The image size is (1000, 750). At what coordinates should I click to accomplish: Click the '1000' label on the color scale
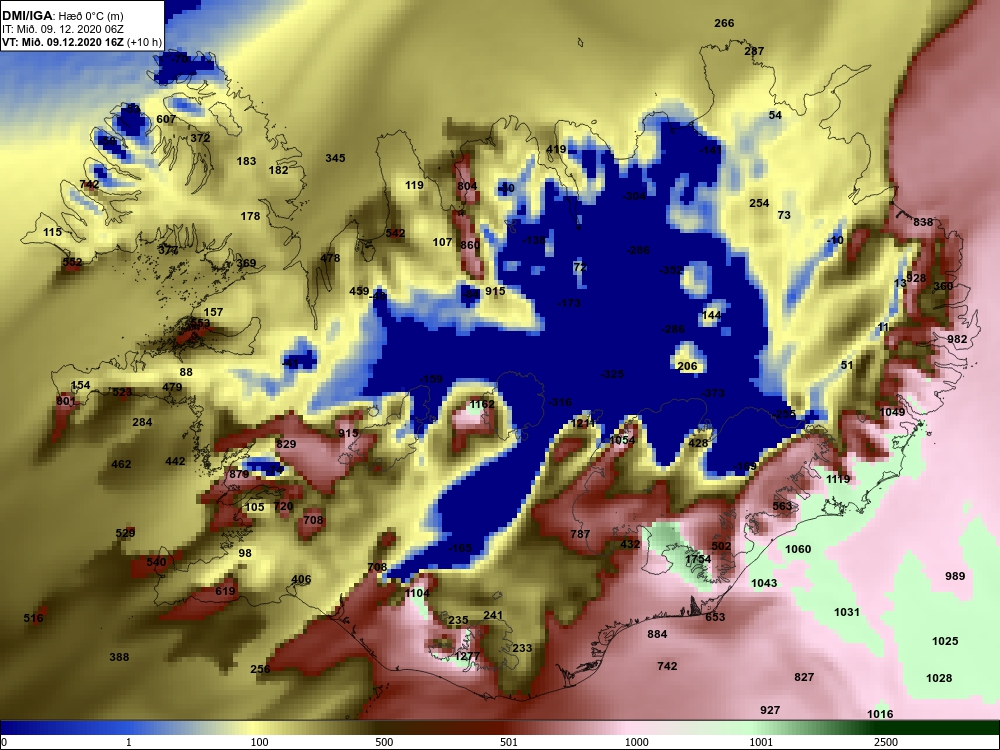point(636,742)
